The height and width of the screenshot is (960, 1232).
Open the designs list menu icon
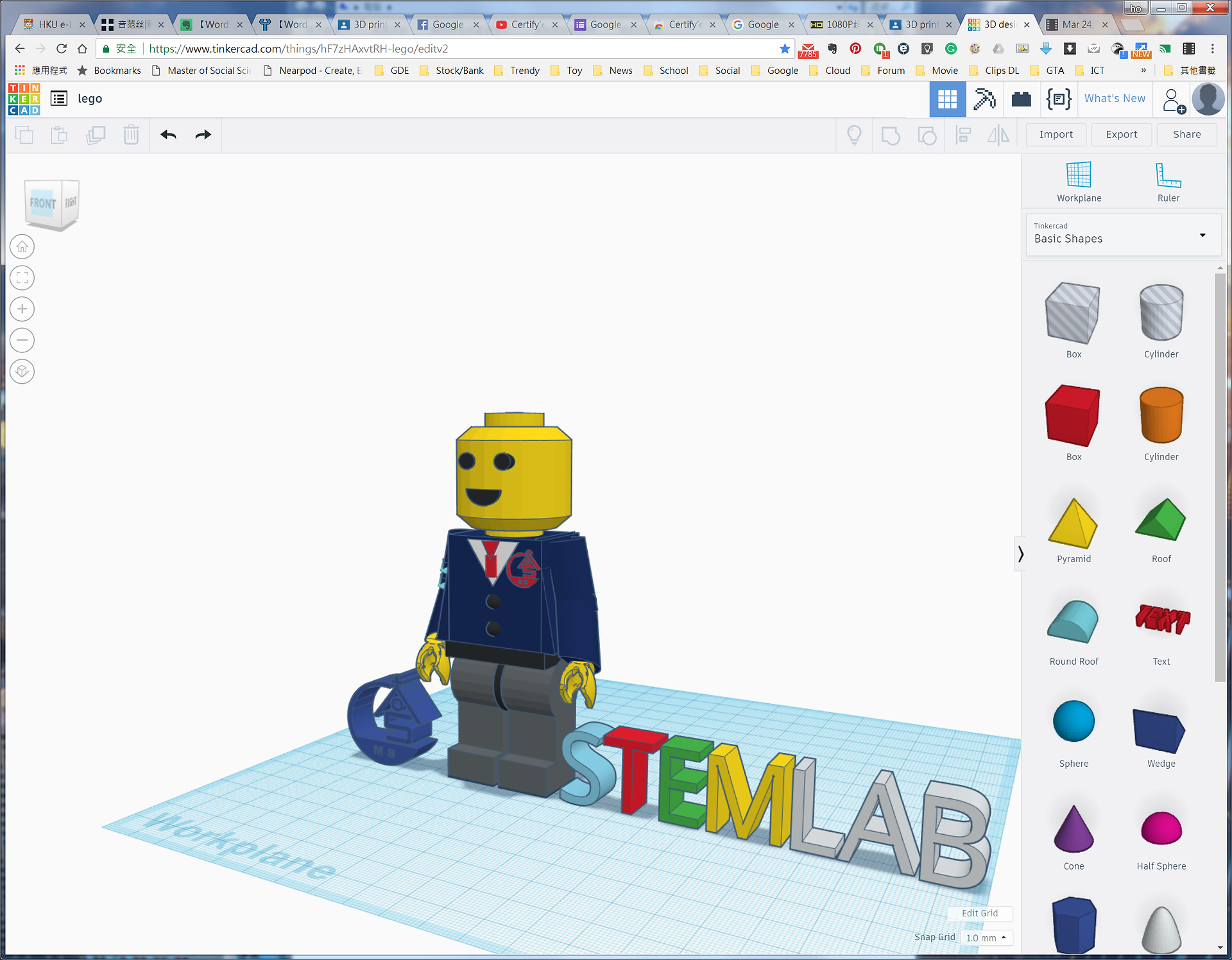pos(59,99)
